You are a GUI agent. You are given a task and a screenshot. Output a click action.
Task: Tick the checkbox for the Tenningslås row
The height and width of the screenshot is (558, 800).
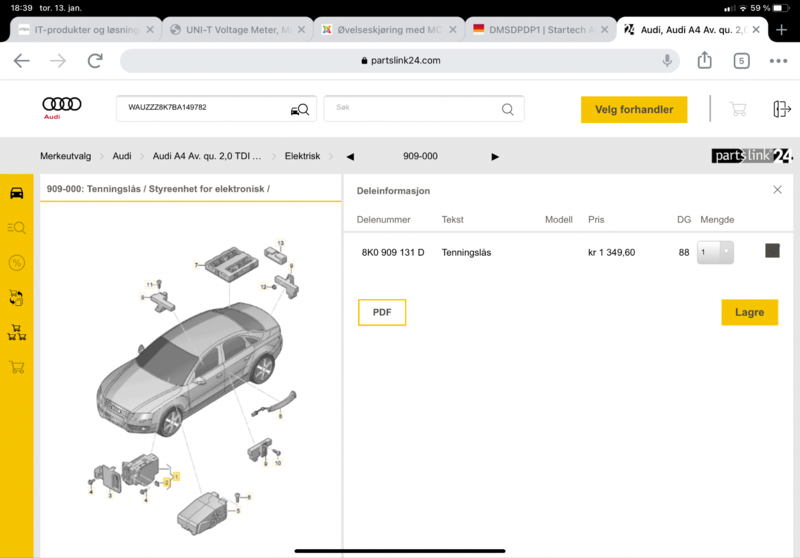pyautogui.click(x=772, y=252)
